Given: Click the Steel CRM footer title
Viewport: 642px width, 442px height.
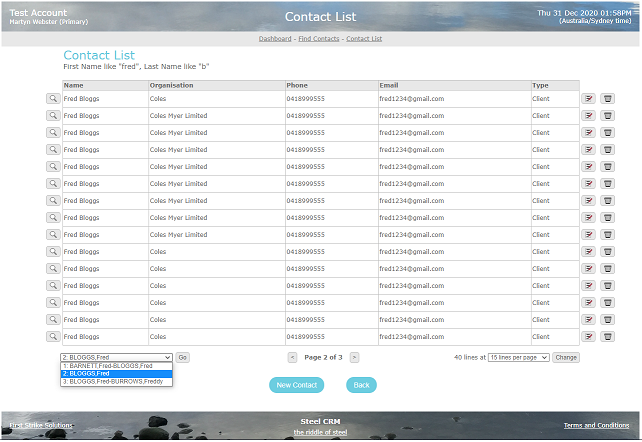Looking at the screenshot, I should (320, 421).
